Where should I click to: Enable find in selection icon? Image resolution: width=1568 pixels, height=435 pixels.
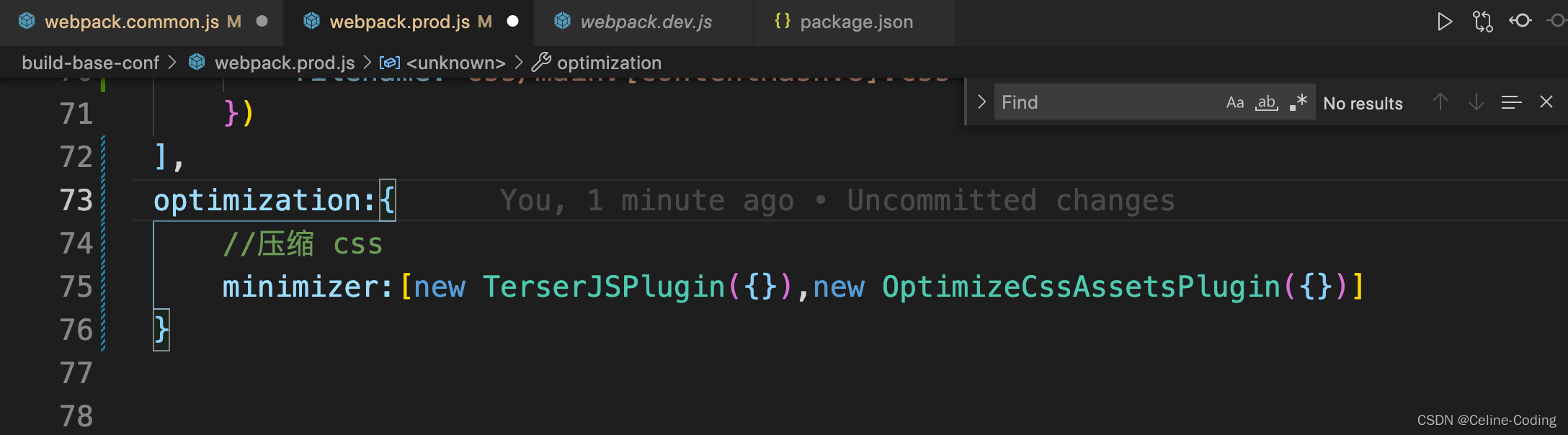pos(1511,102)
